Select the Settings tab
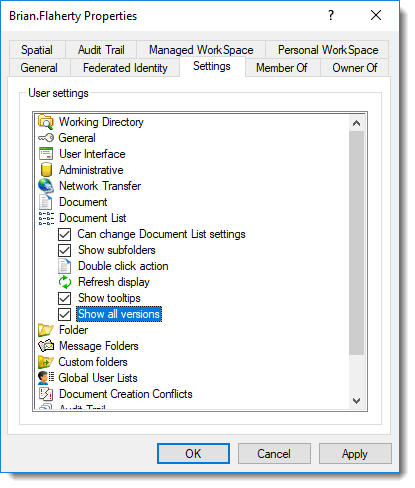 (x=212, y=66)
